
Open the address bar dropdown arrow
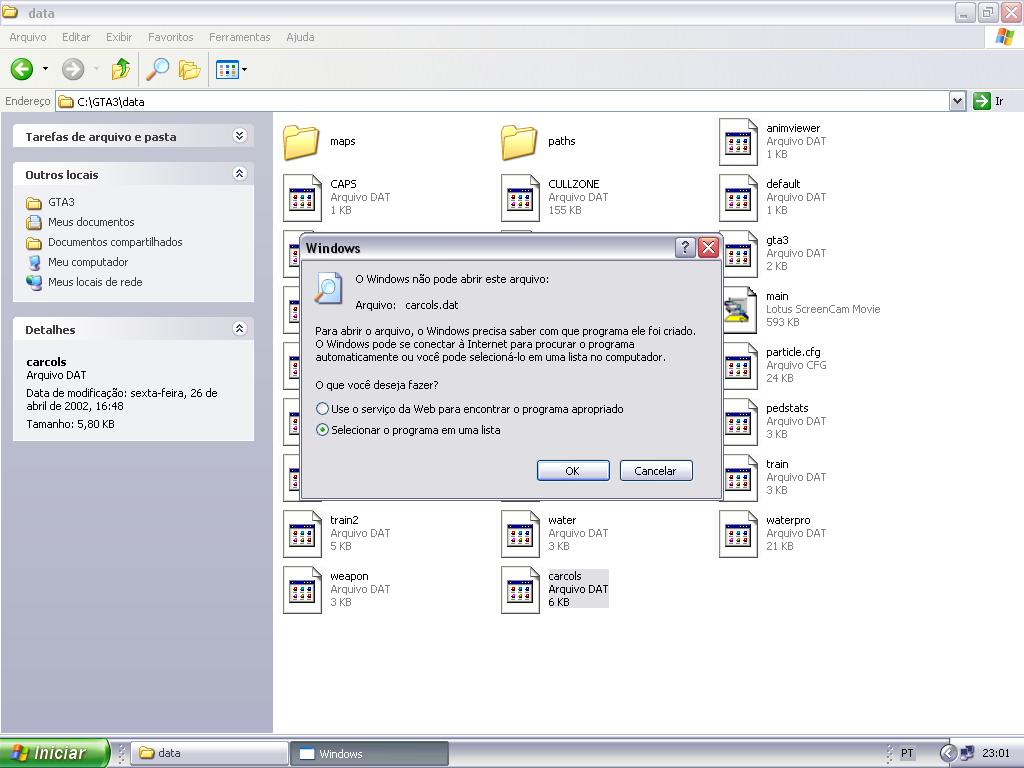(957, 101)
